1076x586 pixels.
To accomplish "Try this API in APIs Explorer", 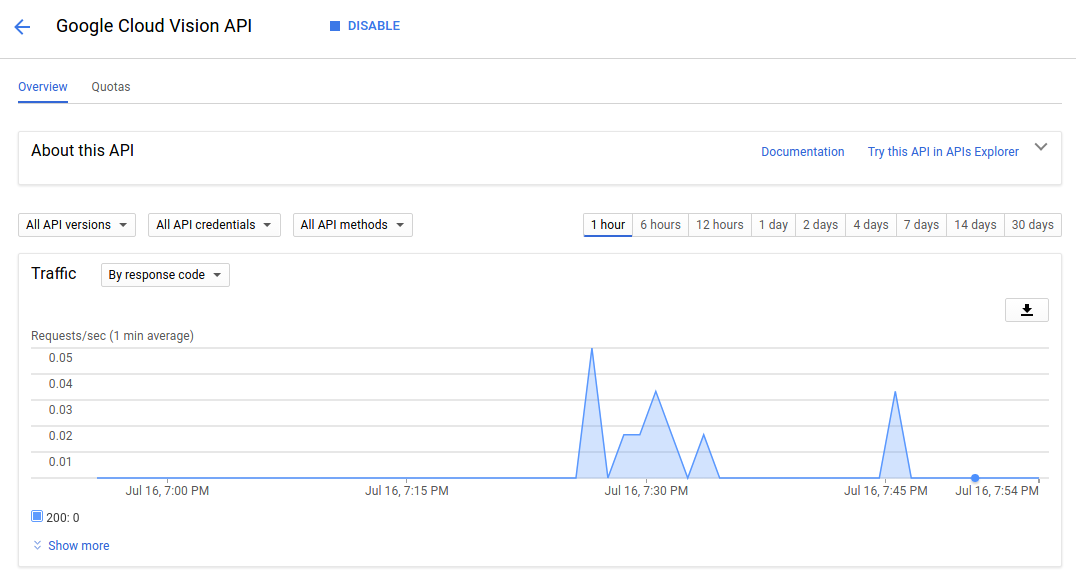I will (x=943, y=152).
